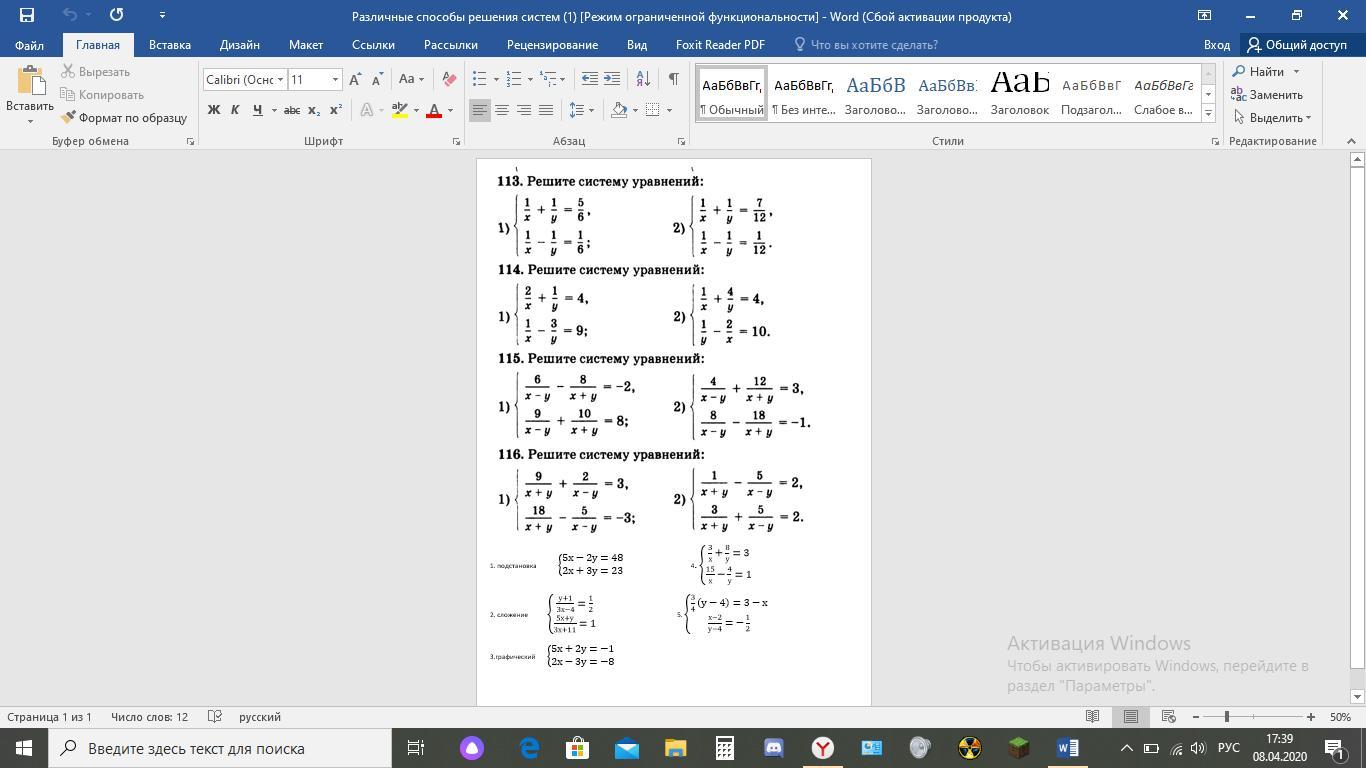Toggle subscript formatting
Viewport: 1366px width, 768px height.
point(314,110)
